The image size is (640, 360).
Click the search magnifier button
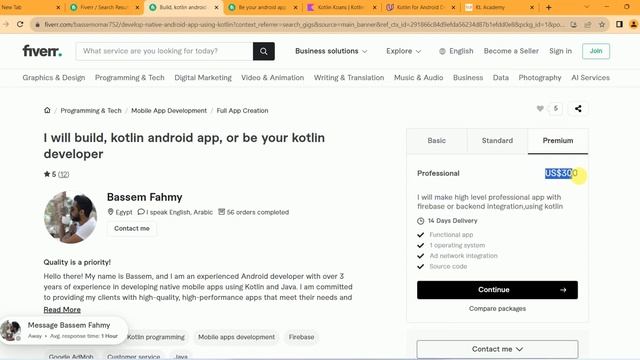pyautogui.click(x=264, y=51)
